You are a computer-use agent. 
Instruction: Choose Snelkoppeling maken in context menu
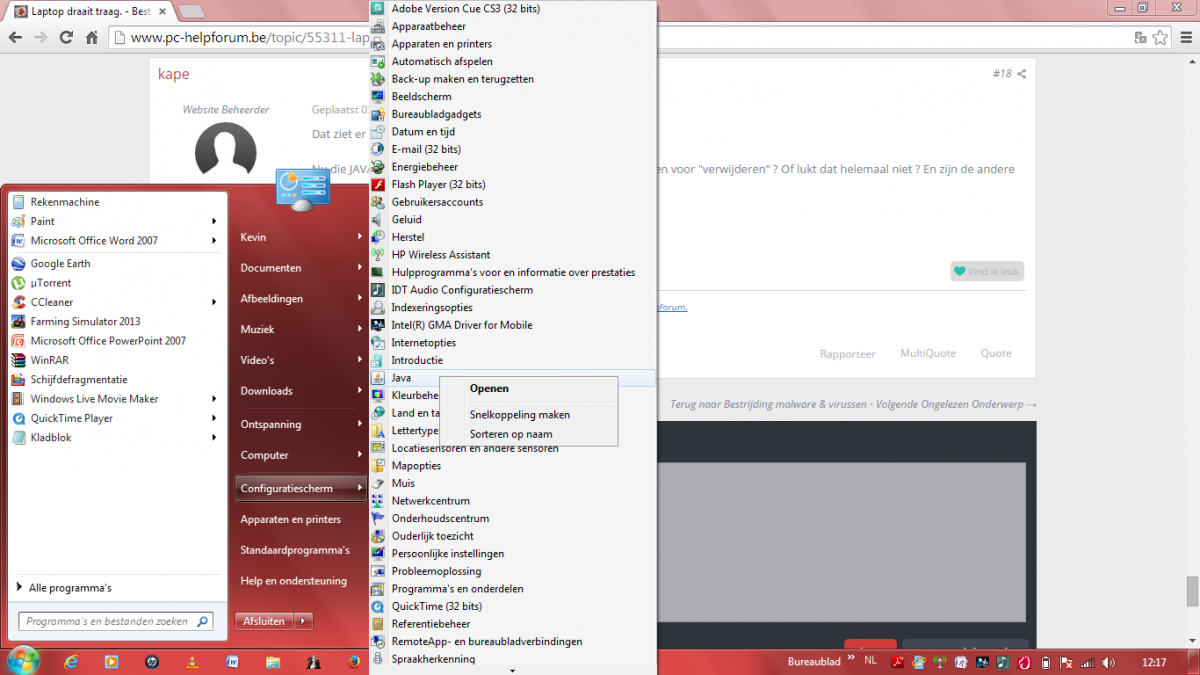pos(520,415)
